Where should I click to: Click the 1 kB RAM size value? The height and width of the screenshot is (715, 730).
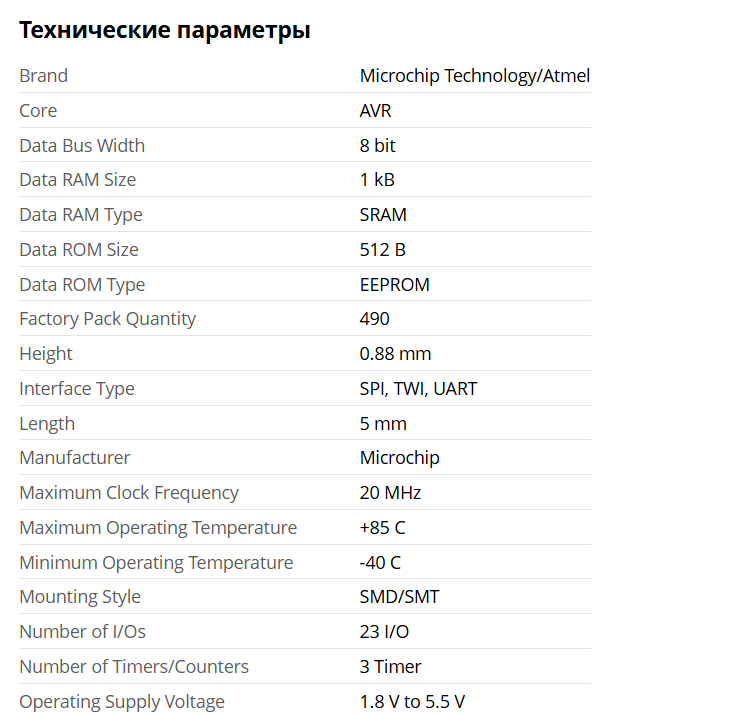point(377,180)
